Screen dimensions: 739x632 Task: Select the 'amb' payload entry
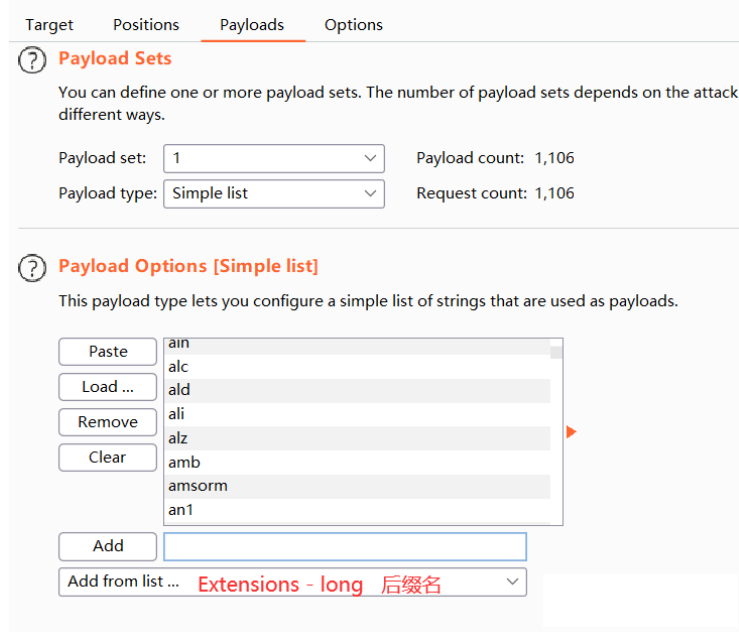pos(357,462)
